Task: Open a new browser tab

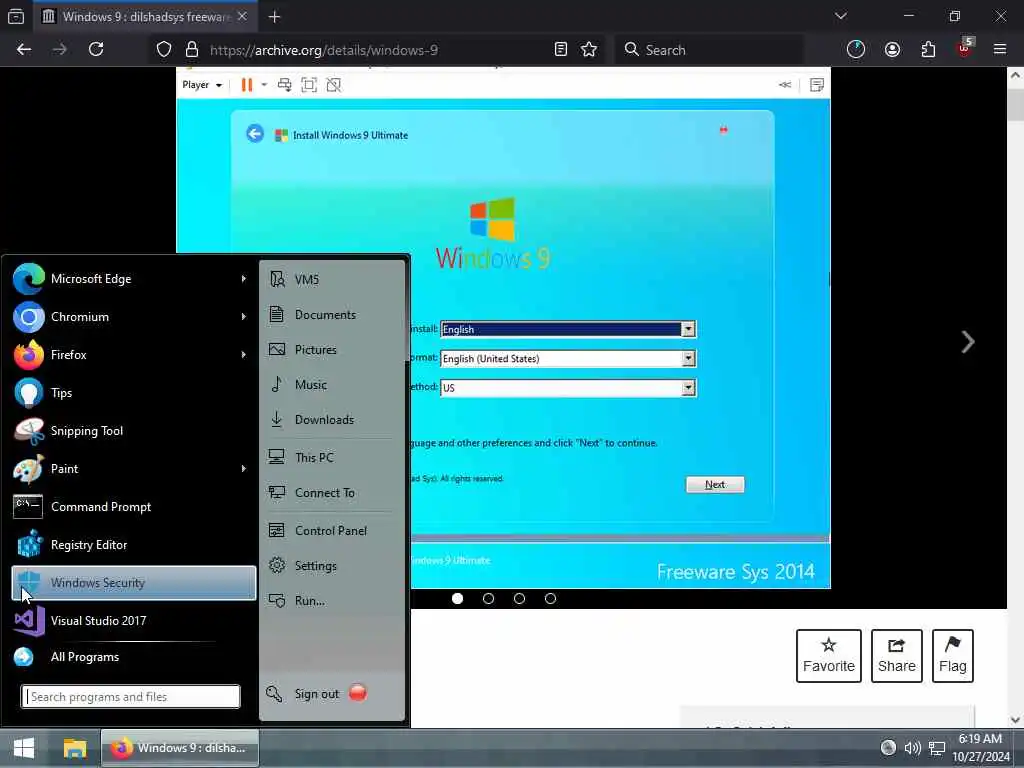Action: point(275,17)
